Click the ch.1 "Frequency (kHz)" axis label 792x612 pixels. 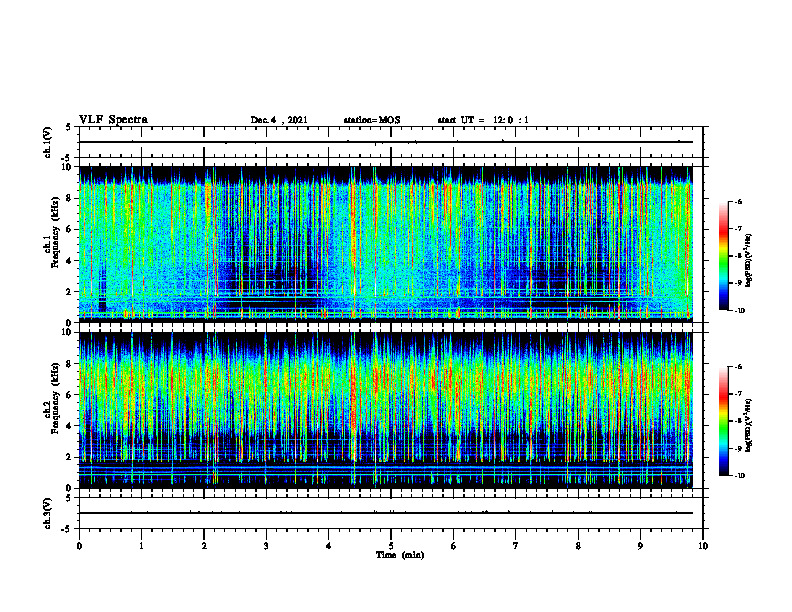point(56,232)
